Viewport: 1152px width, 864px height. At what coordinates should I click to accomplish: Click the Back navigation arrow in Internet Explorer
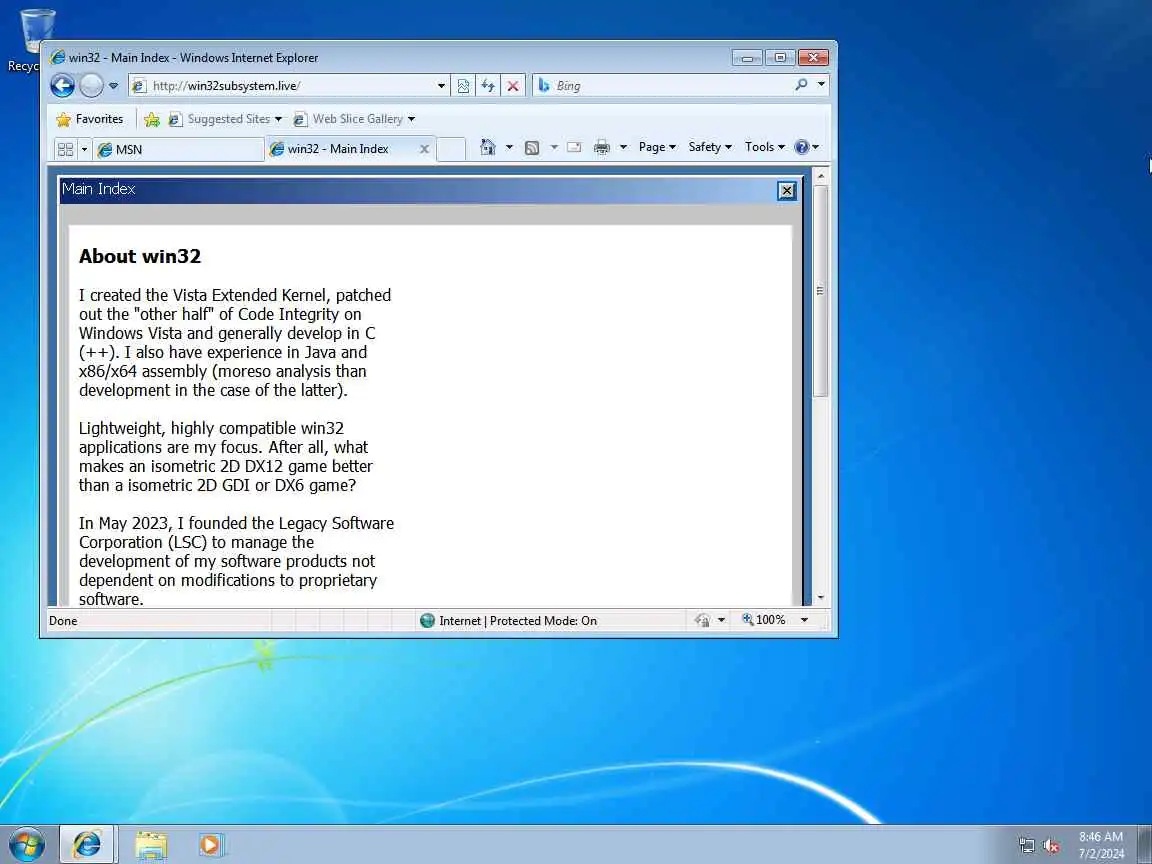pyautogui.click(x=62, y=86)
